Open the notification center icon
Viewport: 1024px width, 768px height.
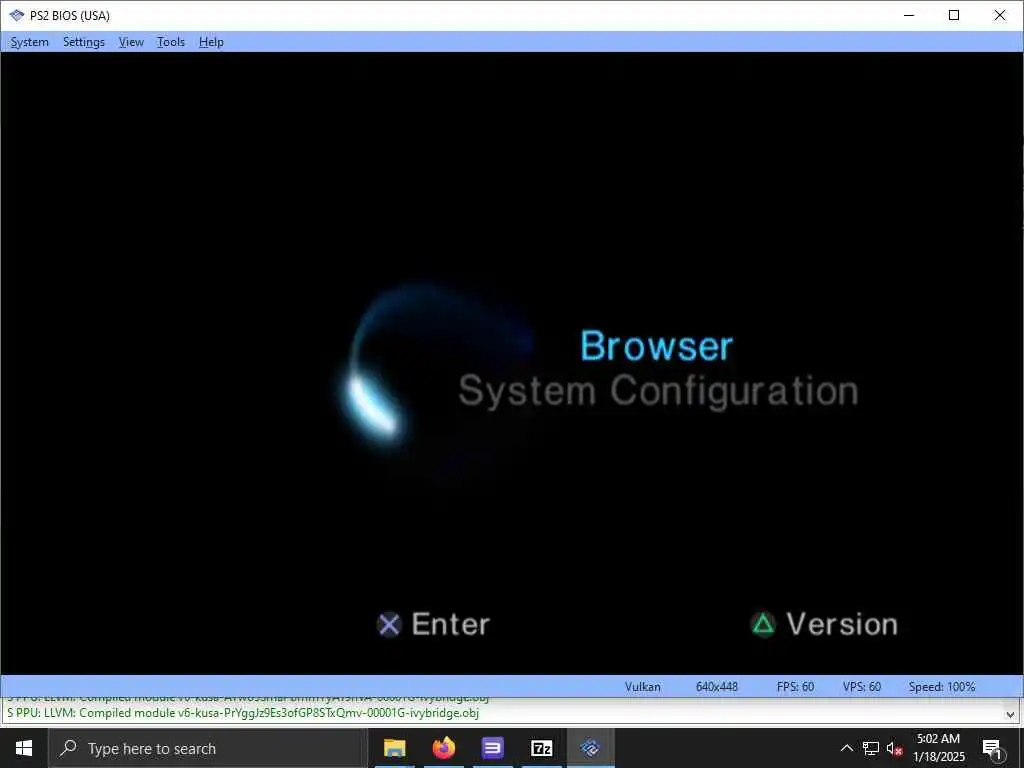point(991,748)
